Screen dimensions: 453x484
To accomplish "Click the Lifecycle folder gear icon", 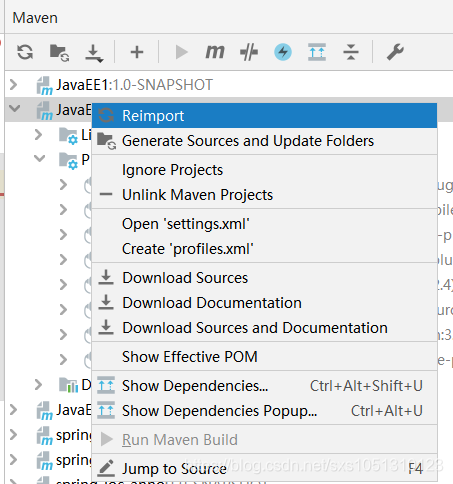I will pos(68,136).
